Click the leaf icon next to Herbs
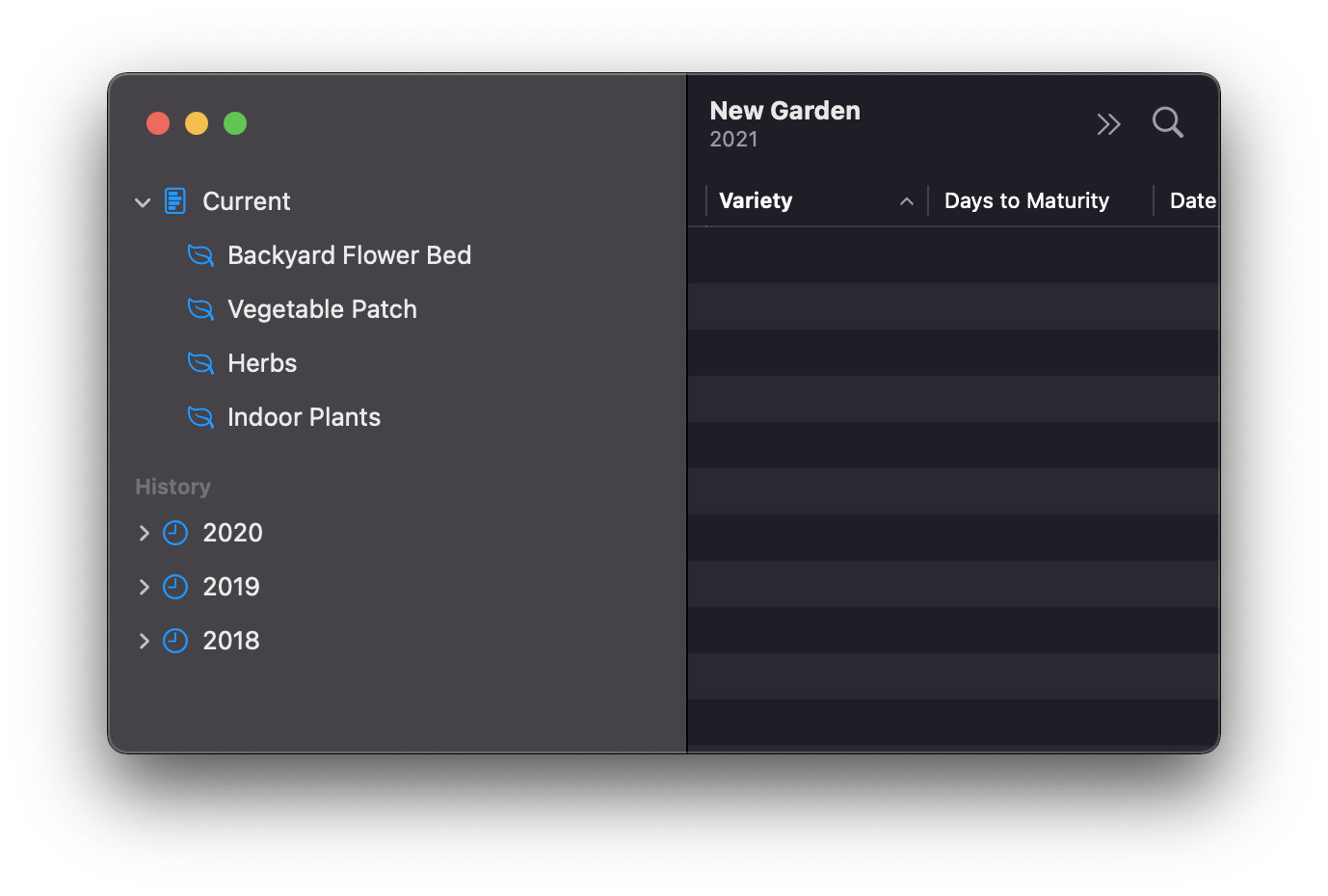Image resolution: width=1328 pixels, height=896 pixels. click(200, 363)
